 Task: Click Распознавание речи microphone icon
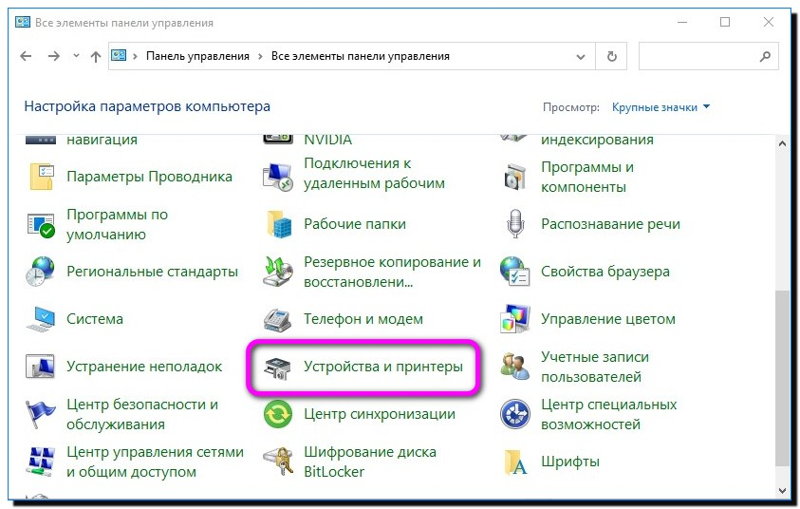pos(515,224)
